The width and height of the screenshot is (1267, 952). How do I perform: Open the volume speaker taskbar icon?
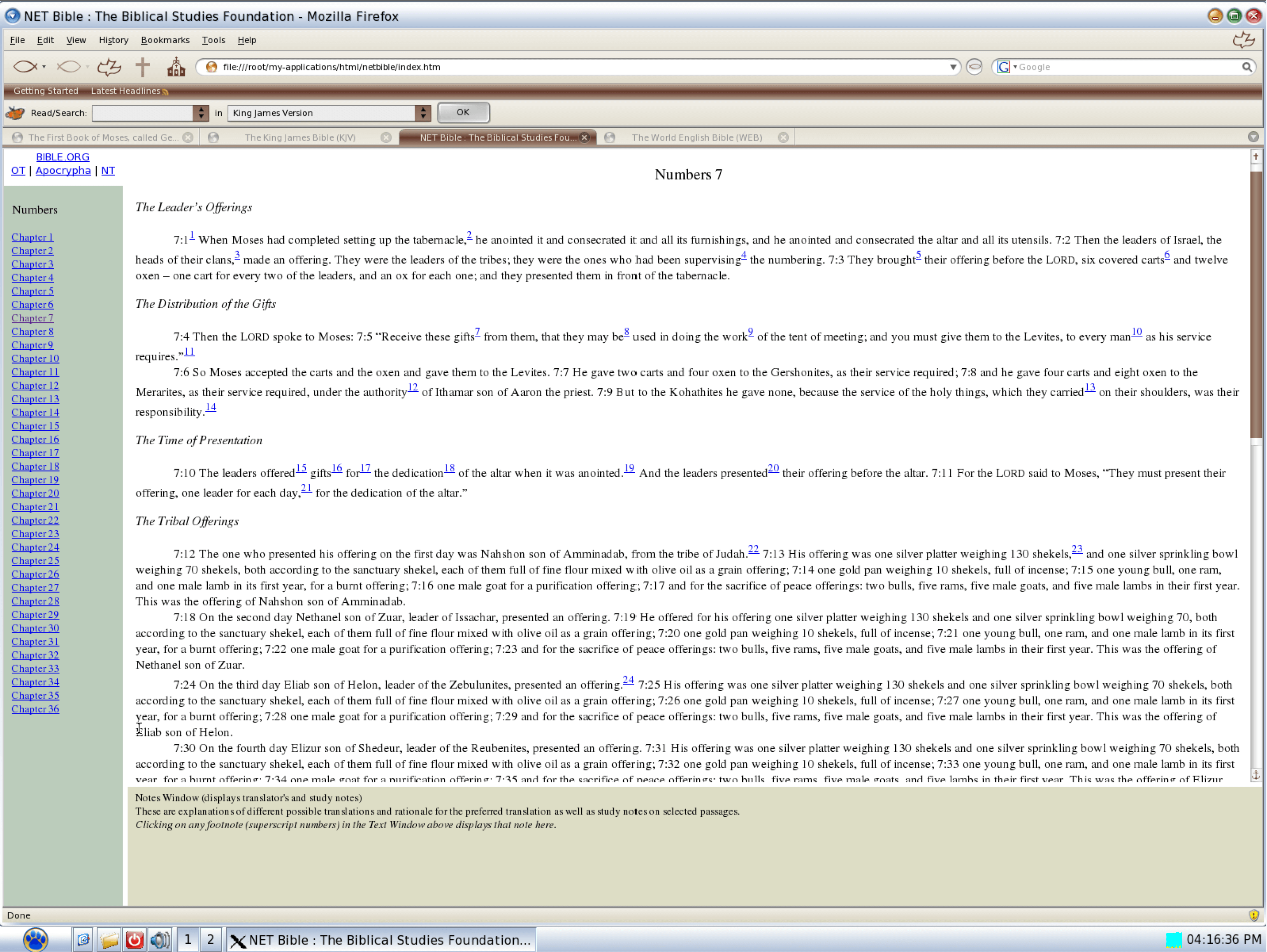pos(160,939)
